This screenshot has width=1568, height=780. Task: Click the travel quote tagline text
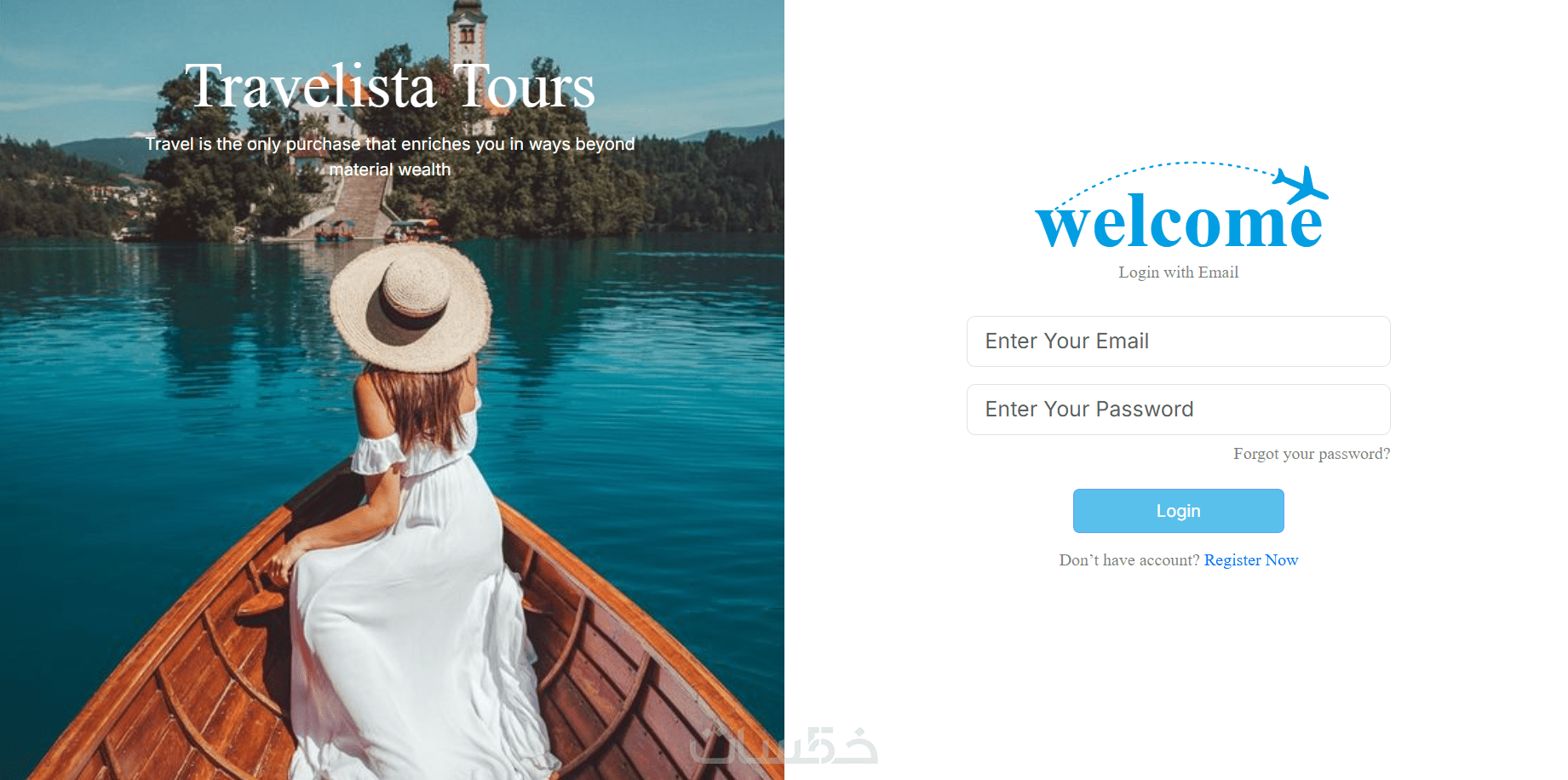point(390,157)
